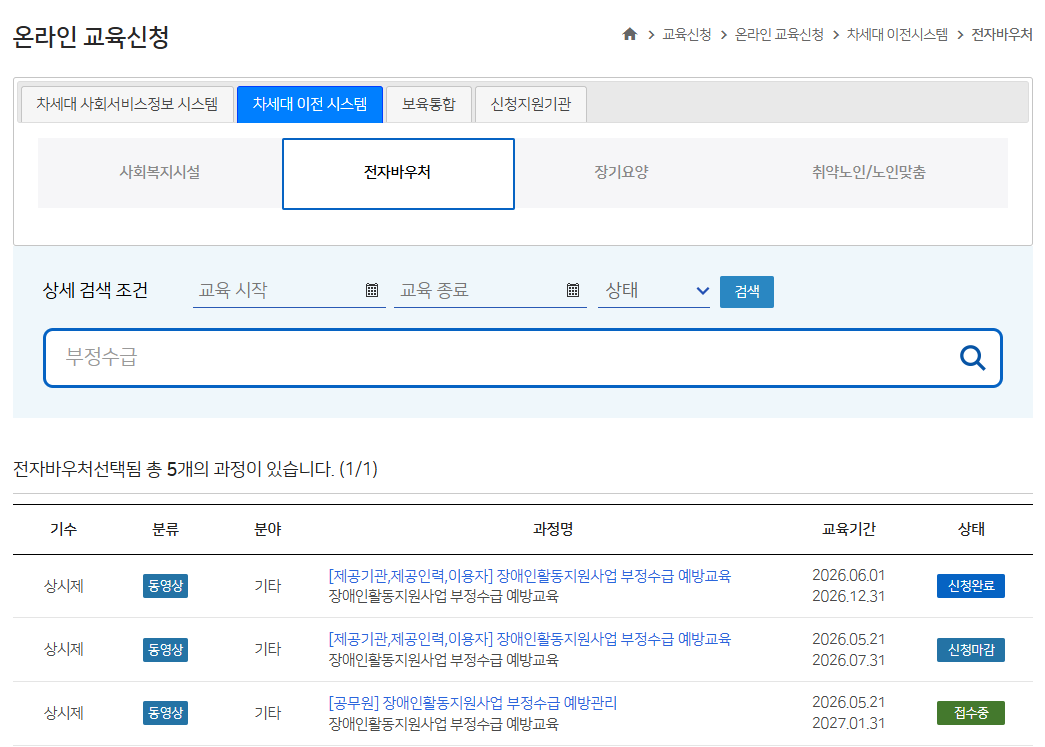Image resolution: width=1045 pixels, height=747 pixels.
Task: Open calendar picker for 교육 종료 date
Action: (572, 290)
